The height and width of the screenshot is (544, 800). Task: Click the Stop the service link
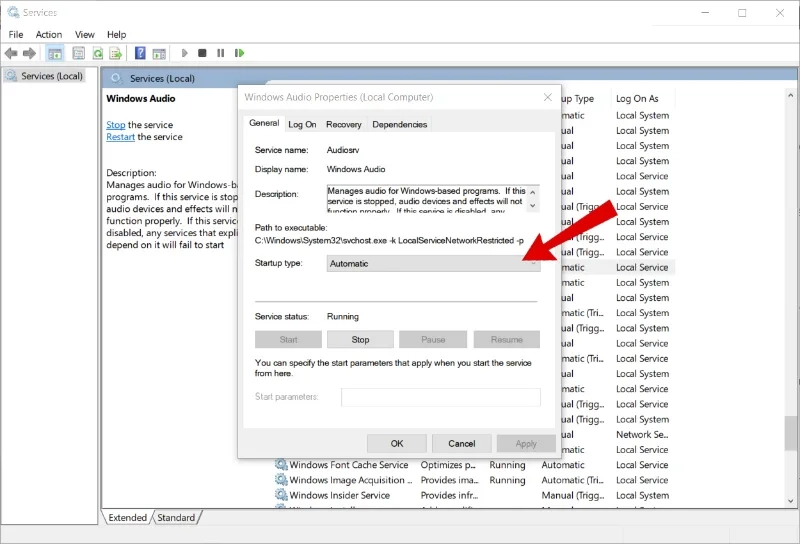coord(115,125)
